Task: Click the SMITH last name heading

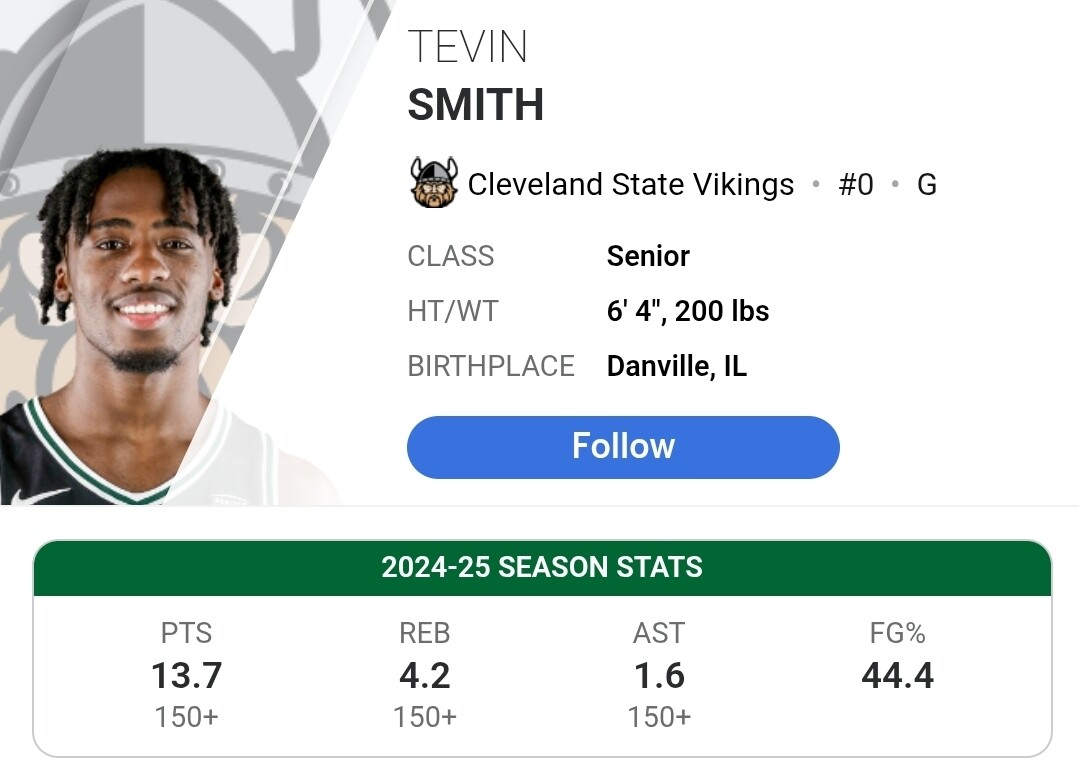Action: click(476, 105)
